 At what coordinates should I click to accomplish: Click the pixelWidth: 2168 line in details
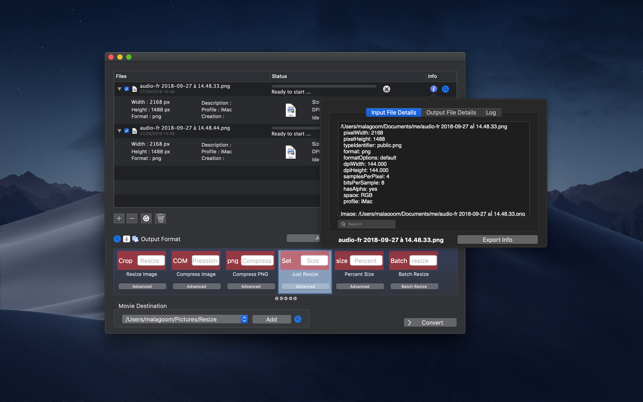pyautogui.click(x=363, y=133)
